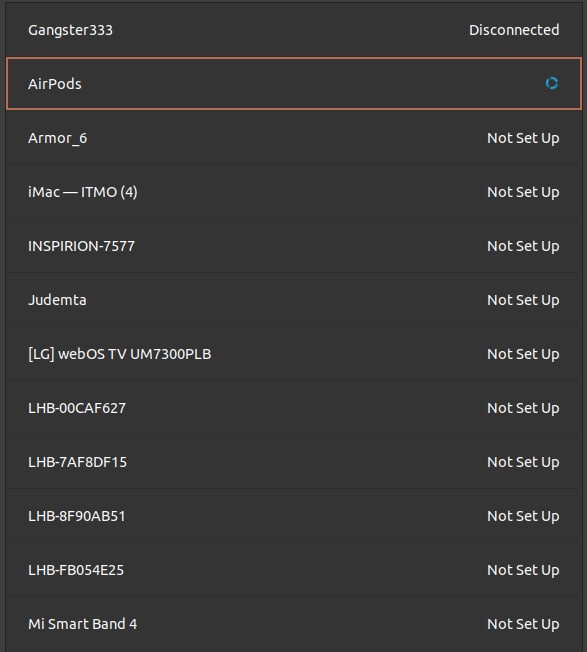The image size is (587, 652).
Task: Click Not Set Up next to Armor_6
Action: click(x=523, y=138)
